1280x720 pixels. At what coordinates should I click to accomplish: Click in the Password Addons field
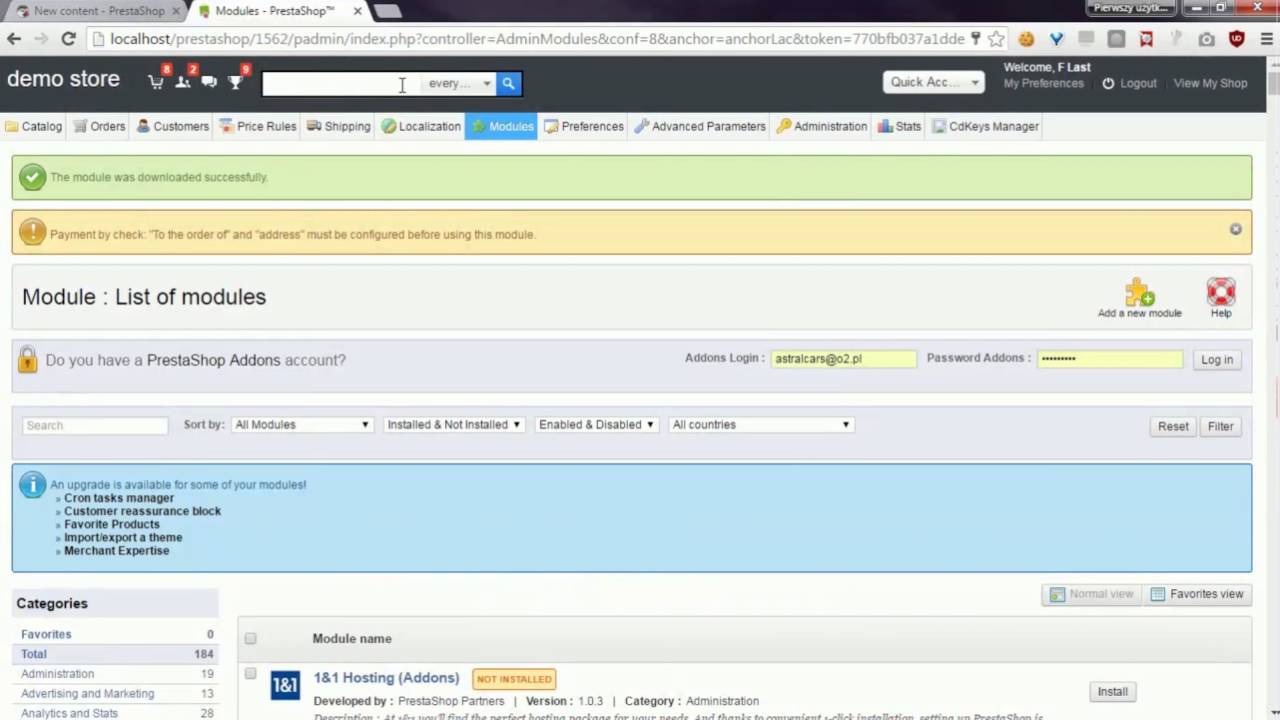point(1110,359)
